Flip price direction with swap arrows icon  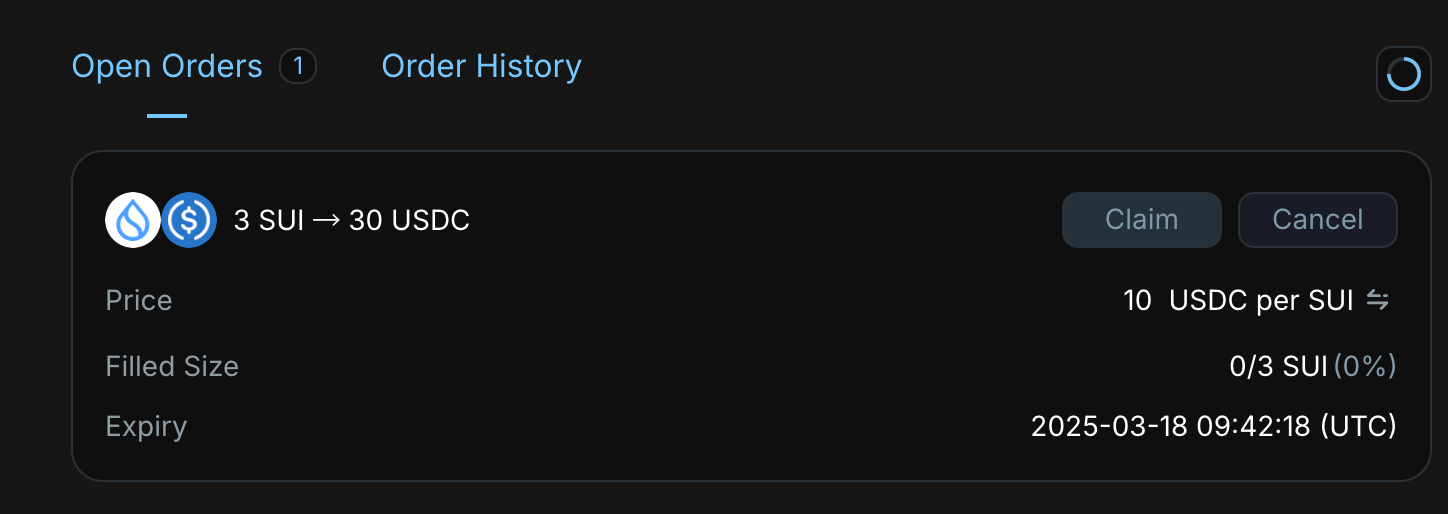click(1378, 300)
